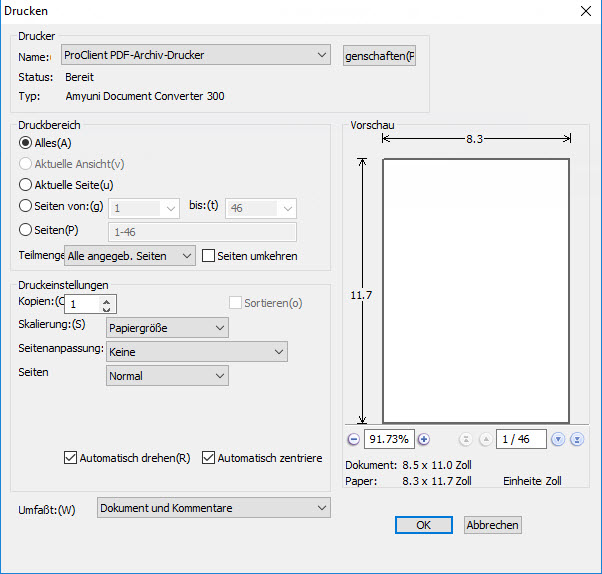Click the zoom in plus icon
Viewport: 602px width, 574px height.
coord(423,439)
